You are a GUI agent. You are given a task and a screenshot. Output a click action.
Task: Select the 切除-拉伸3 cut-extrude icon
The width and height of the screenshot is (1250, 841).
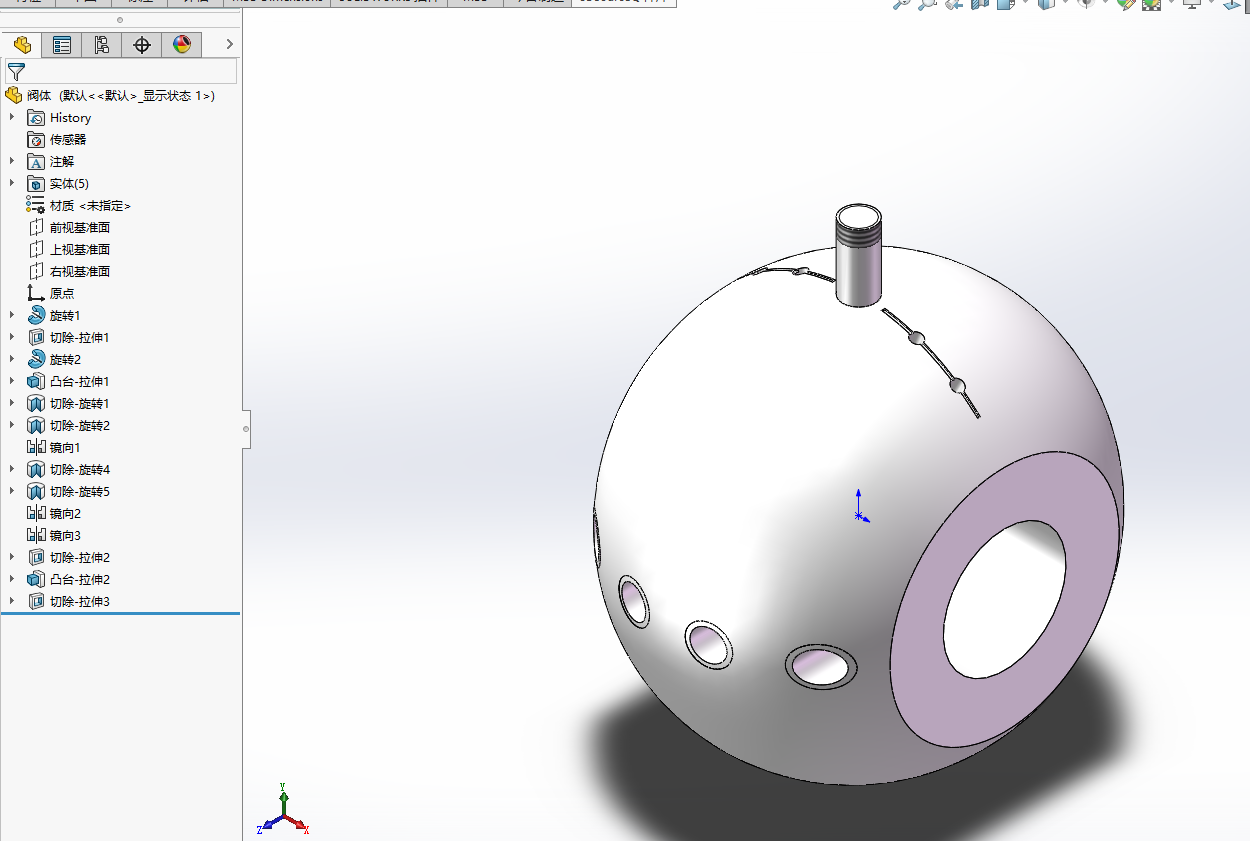click(36, 602)
